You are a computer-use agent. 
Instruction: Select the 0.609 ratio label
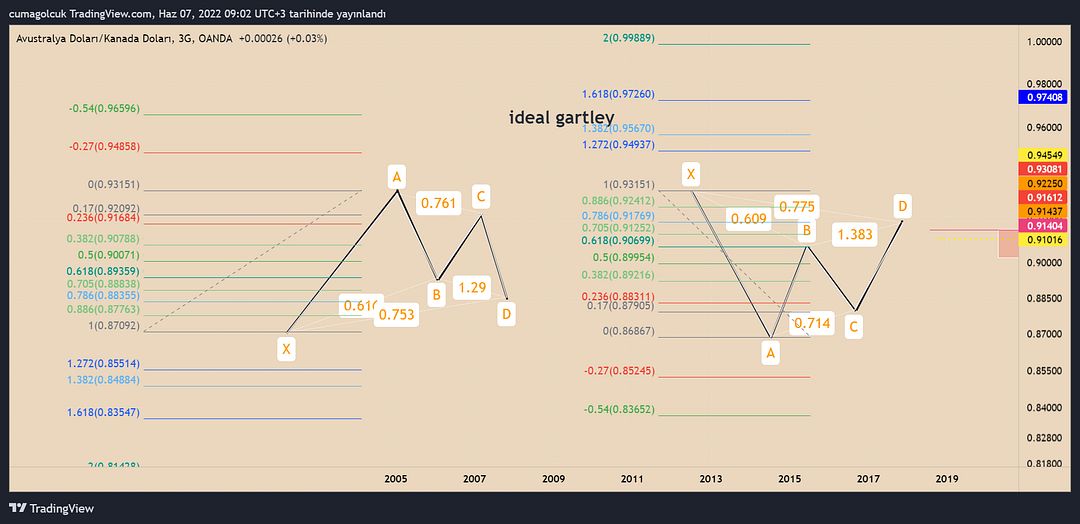[748, 219]
